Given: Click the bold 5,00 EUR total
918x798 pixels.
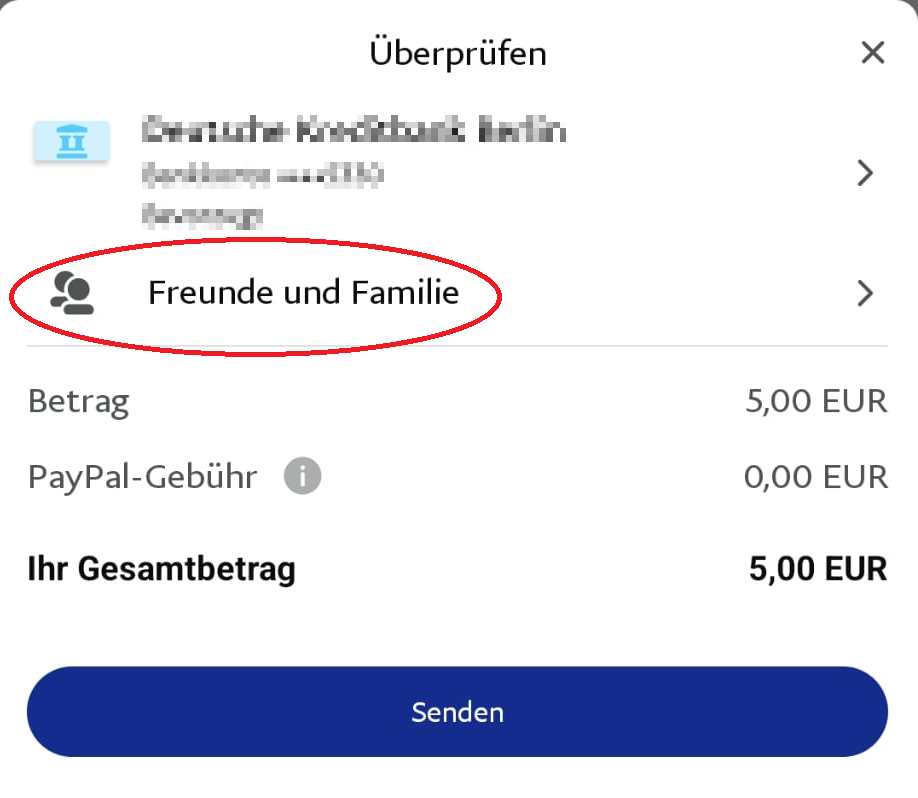Looking at the screenshot, I should coord(818,568).
